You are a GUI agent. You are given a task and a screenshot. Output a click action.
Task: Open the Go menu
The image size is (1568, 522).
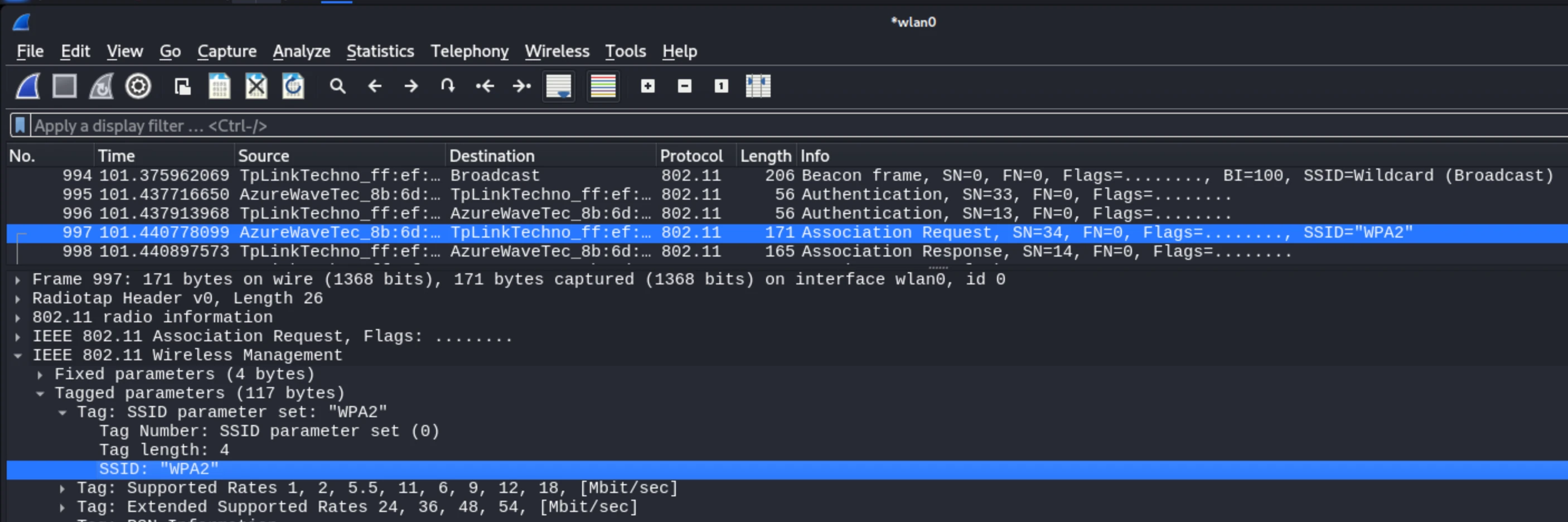(170, 51)
